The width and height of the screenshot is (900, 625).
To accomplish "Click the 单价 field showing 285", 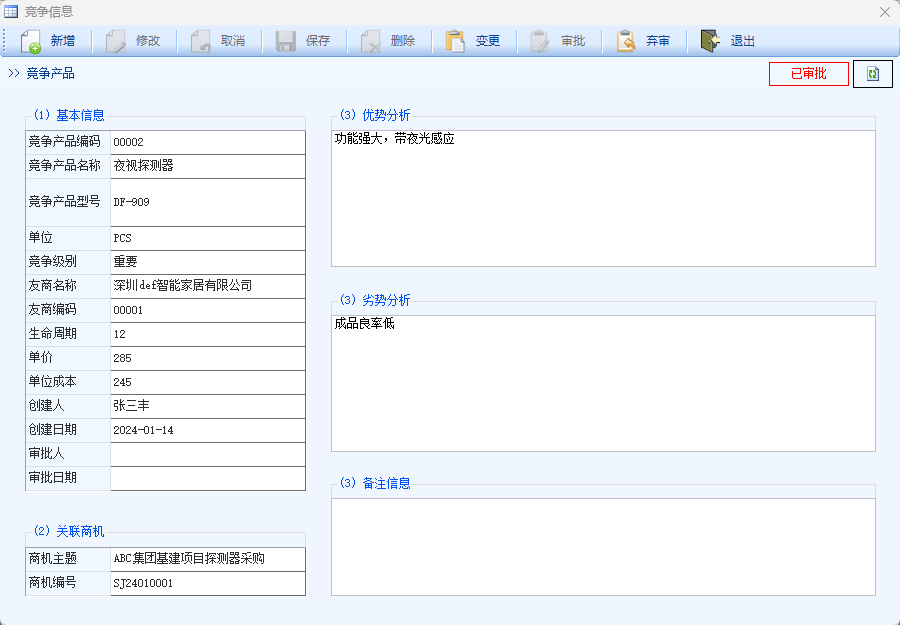I will click(208, 359).
